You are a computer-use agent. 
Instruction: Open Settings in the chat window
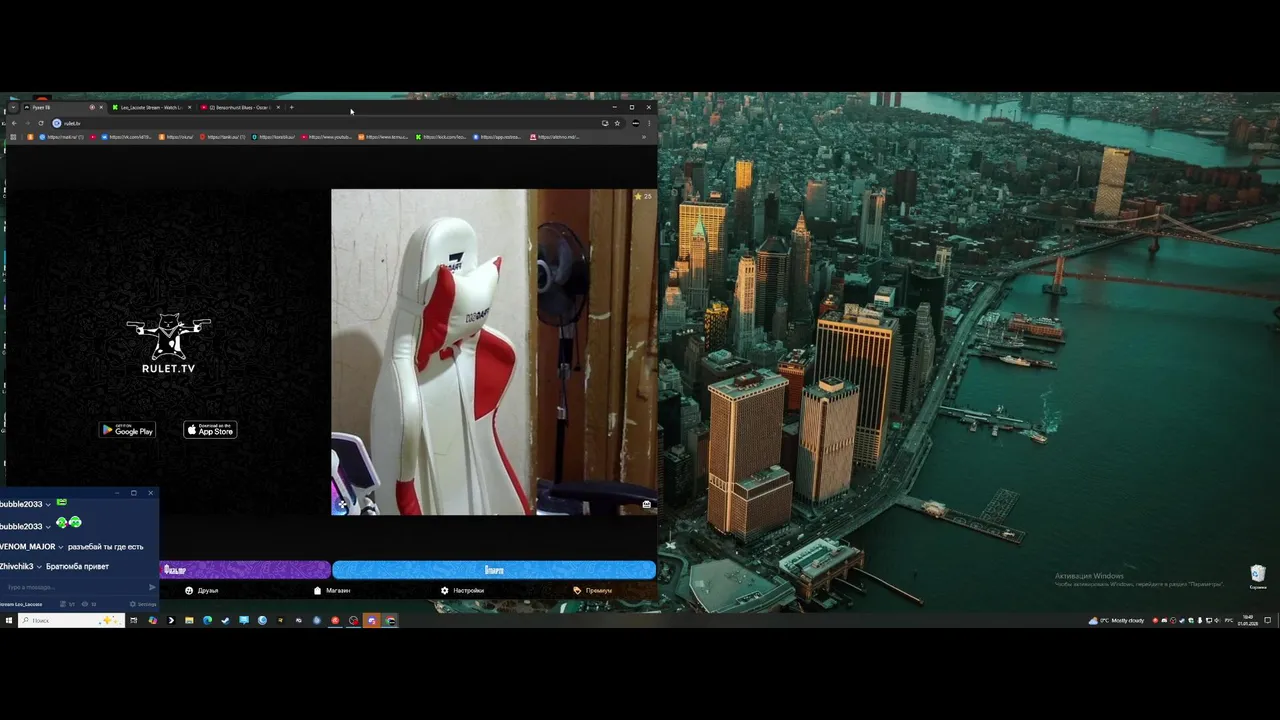click(143, 604)
